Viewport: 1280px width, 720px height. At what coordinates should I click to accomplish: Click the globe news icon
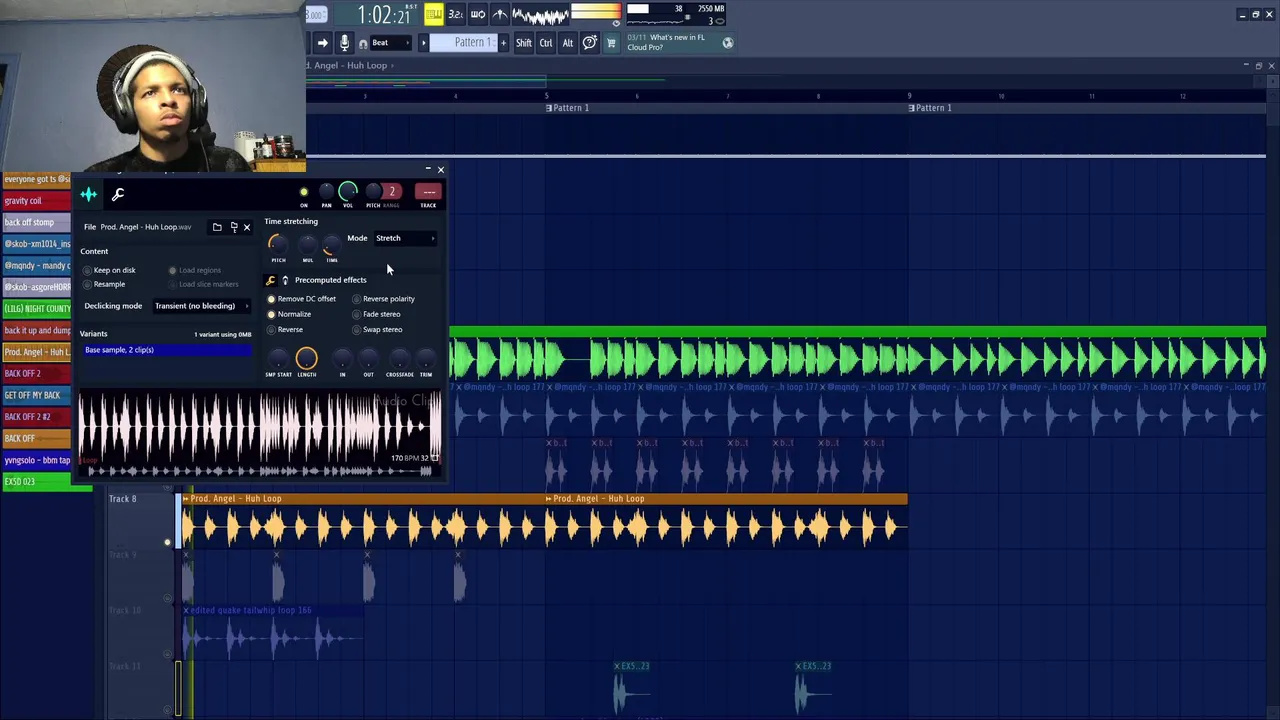[728, 43]
